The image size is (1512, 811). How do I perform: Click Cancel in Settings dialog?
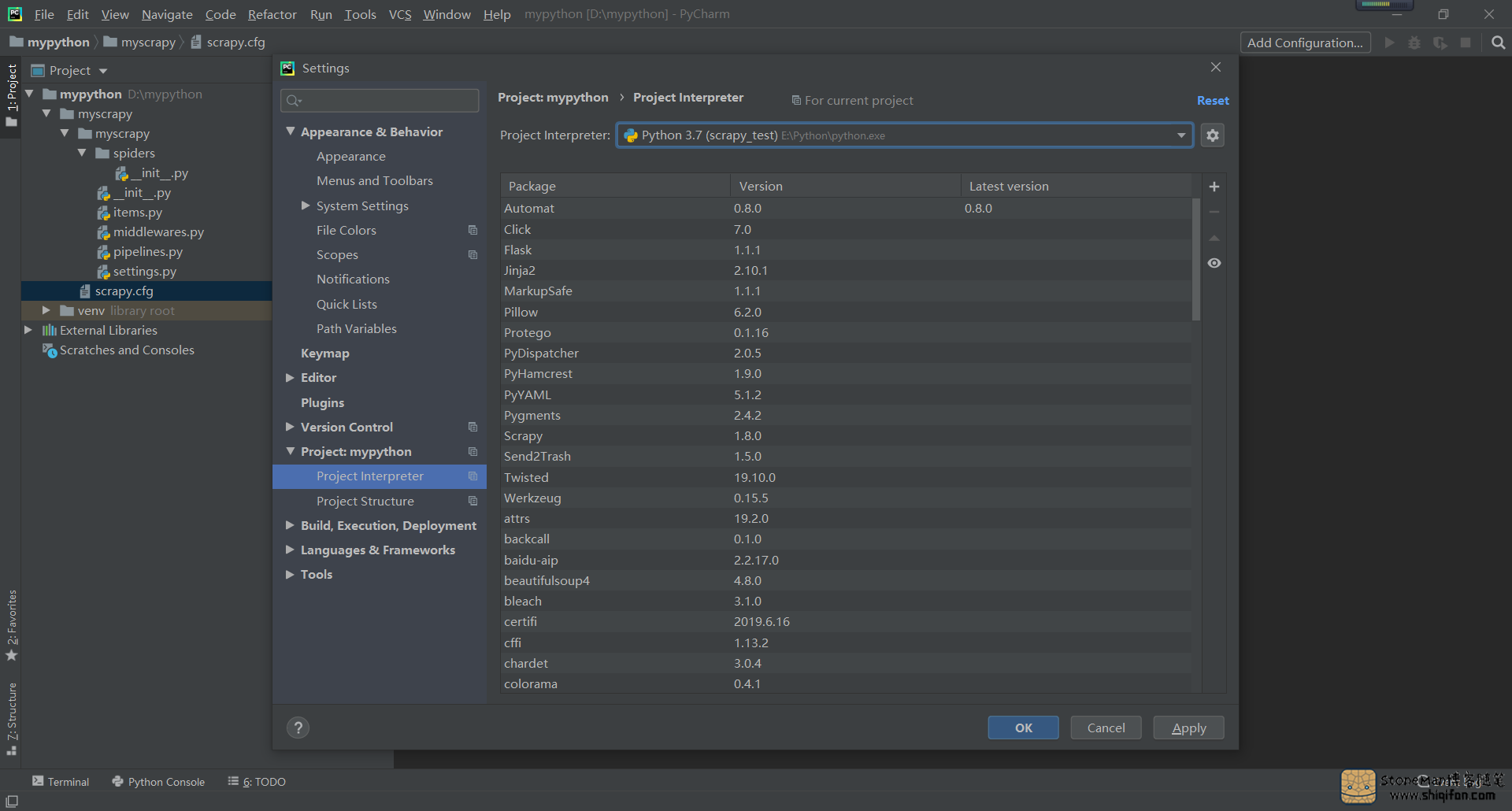tap(1106, 728)
